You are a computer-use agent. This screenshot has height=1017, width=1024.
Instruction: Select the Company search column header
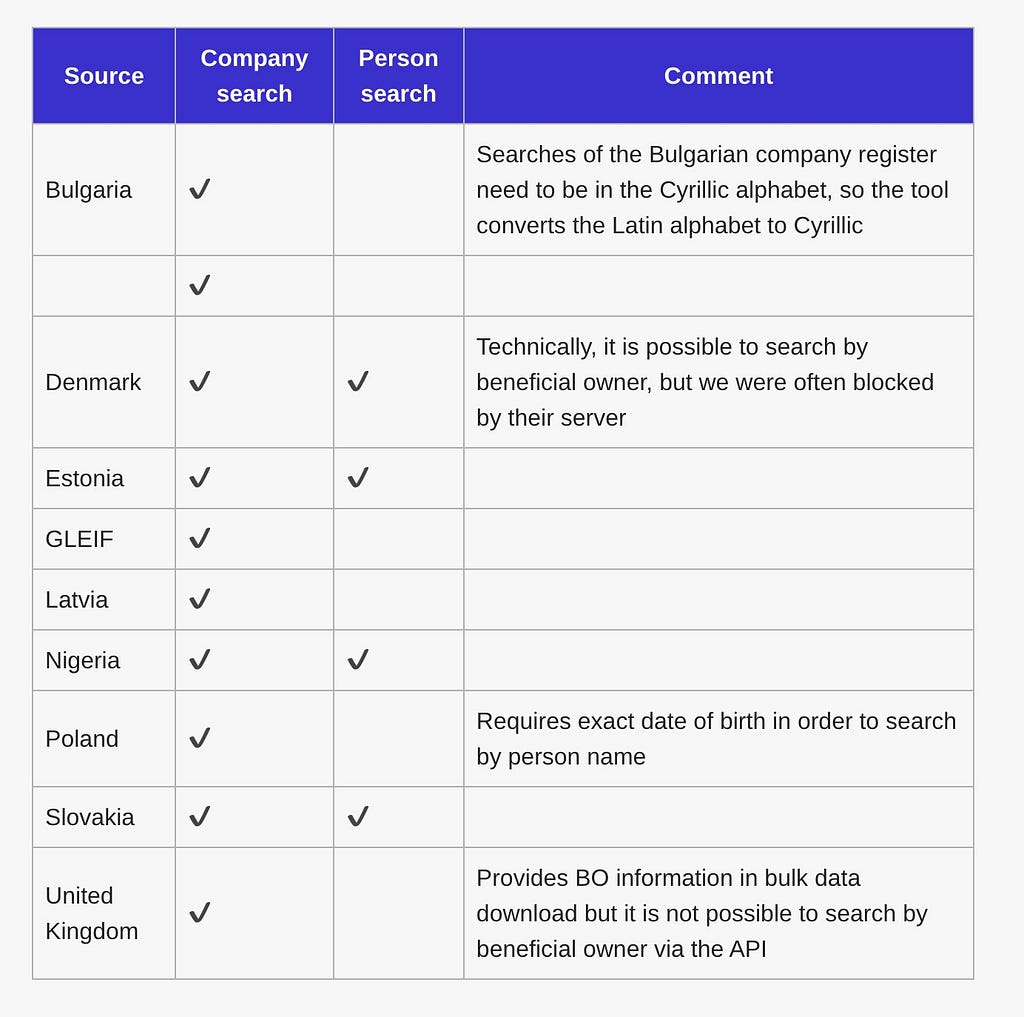coord(254,76)
